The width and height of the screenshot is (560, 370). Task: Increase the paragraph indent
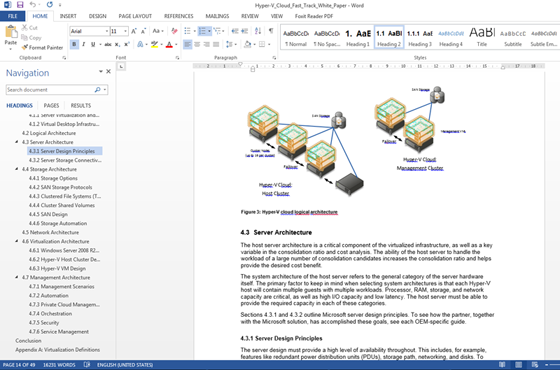coord(245,31)
